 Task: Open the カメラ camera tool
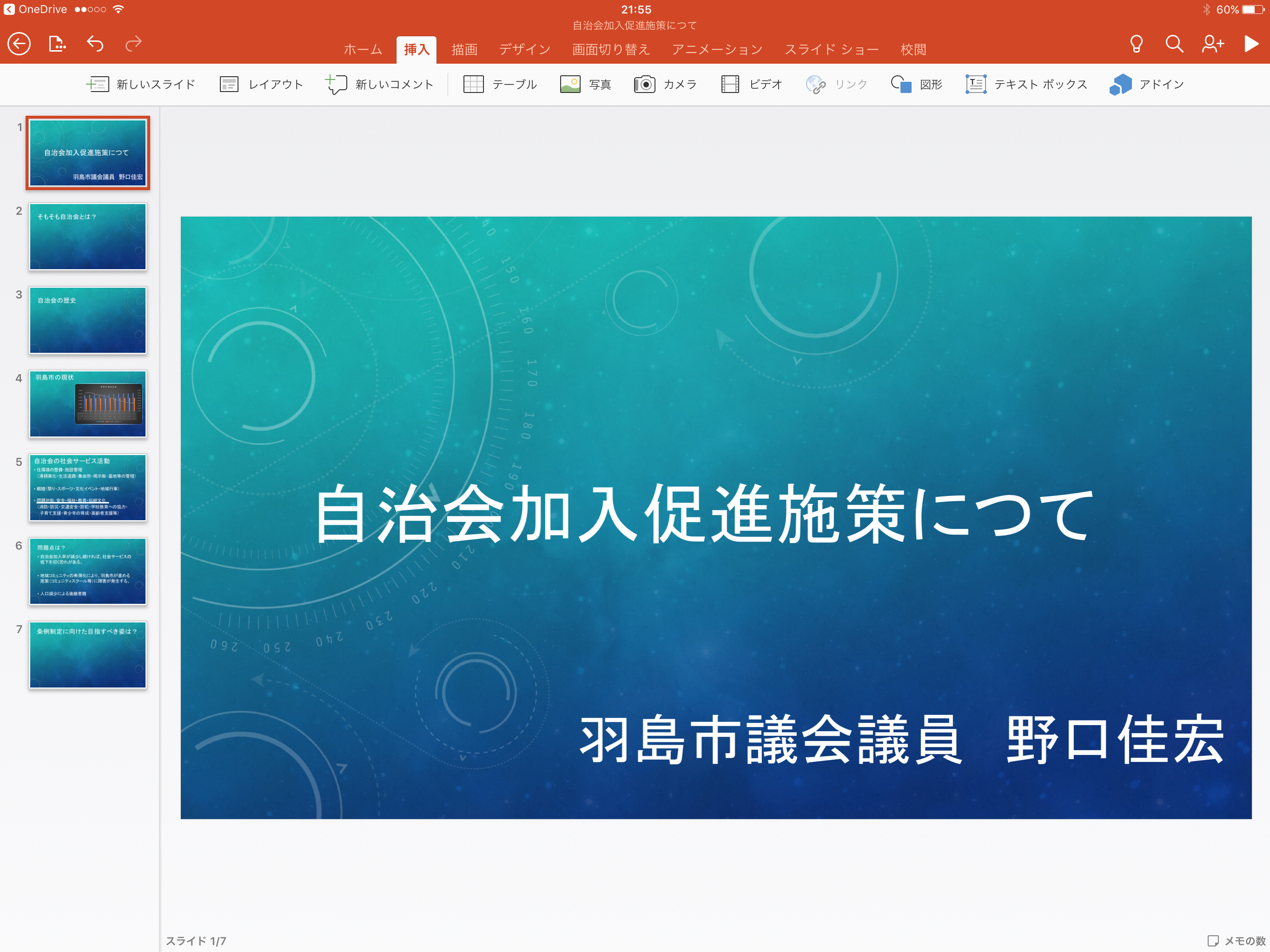tap(665, 85)
